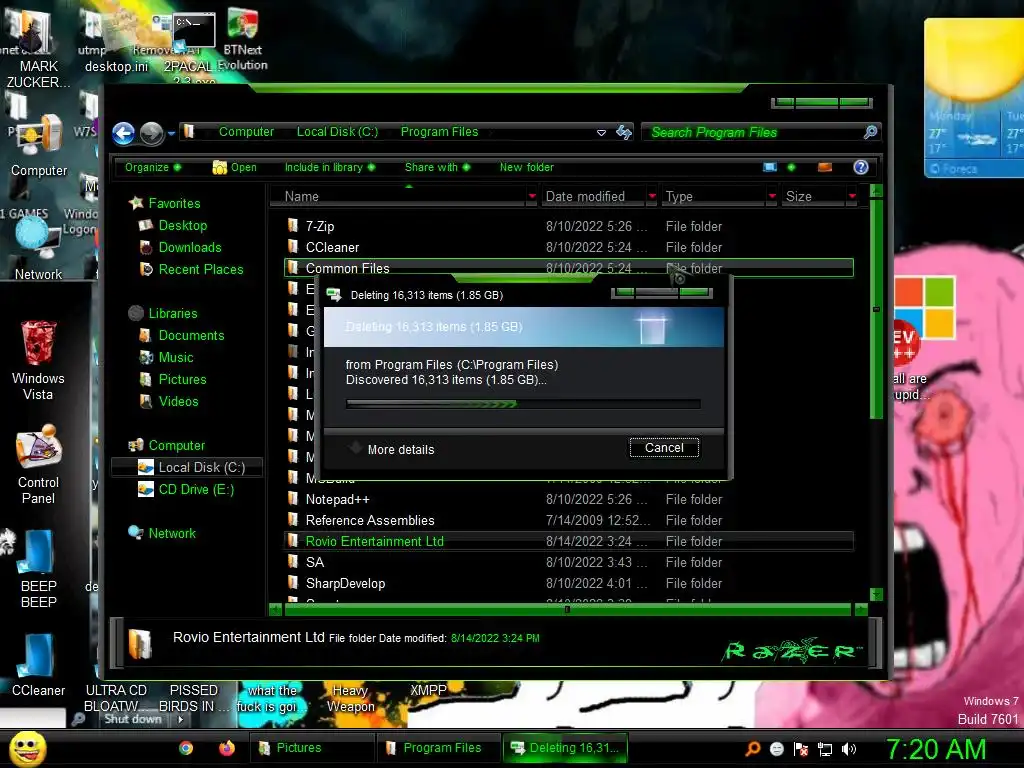The width and height of the screenshot is (1024, 768).
Task: Open the Explorer help question mark icon
Action: 861,167
